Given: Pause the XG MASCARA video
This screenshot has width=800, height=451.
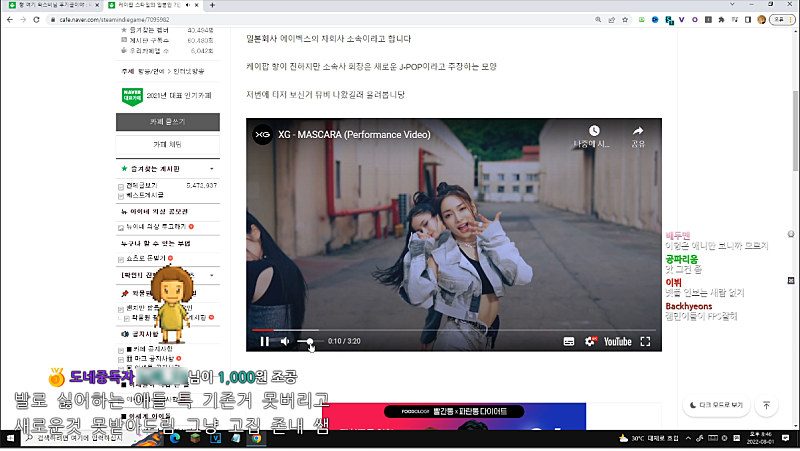Looking at the screenshot, I should pos(264,341).
